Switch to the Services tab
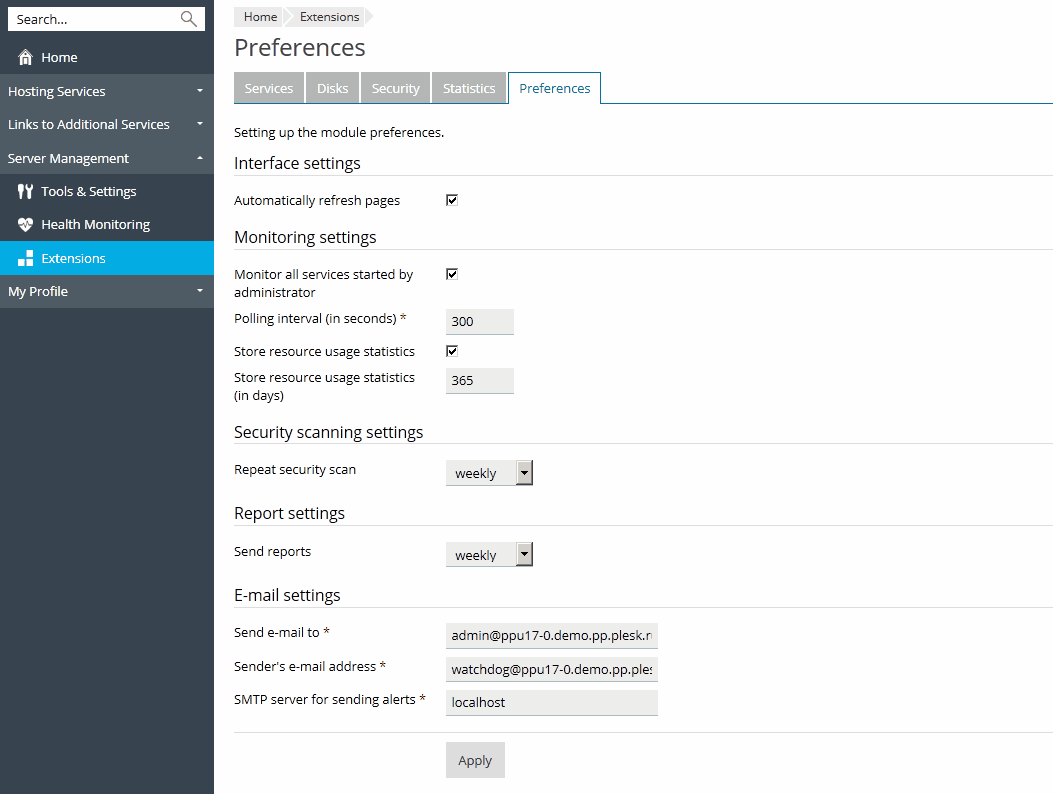Viewport: 1053px width, 794px height. point(269,88)
